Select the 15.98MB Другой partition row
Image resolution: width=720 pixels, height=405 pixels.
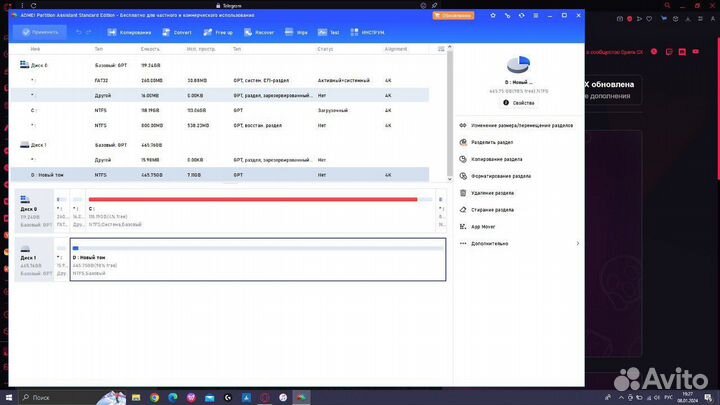(220, 160)
